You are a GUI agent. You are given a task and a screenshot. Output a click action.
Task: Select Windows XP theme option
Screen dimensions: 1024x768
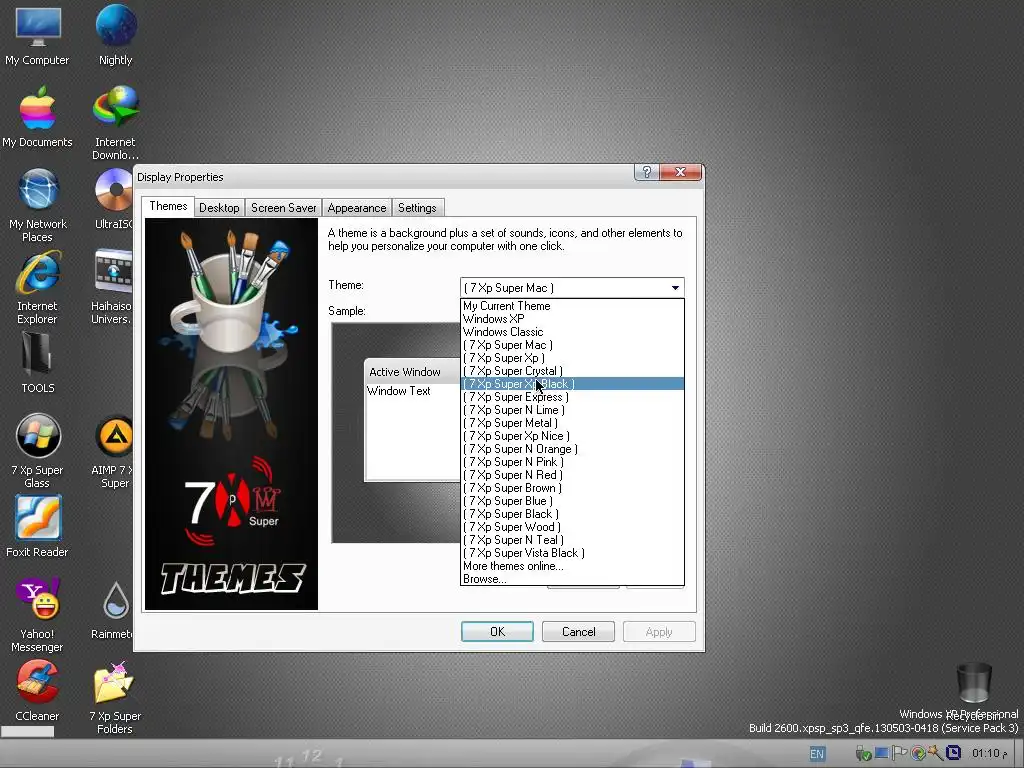point(572,319)
